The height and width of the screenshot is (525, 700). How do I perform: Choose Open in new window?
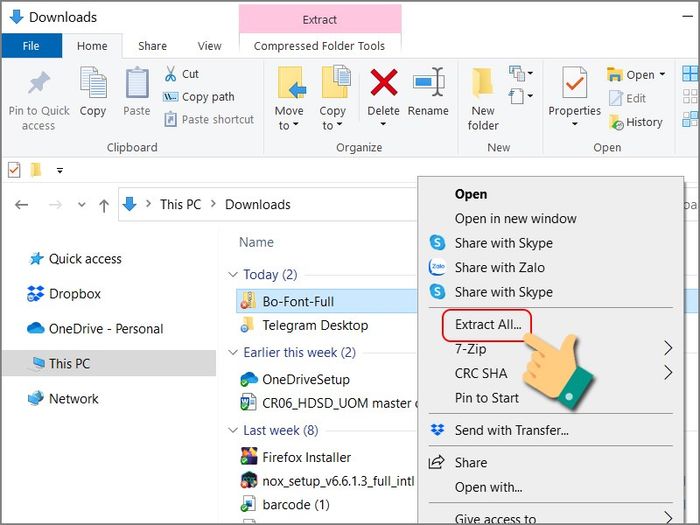tap(516, 219)
